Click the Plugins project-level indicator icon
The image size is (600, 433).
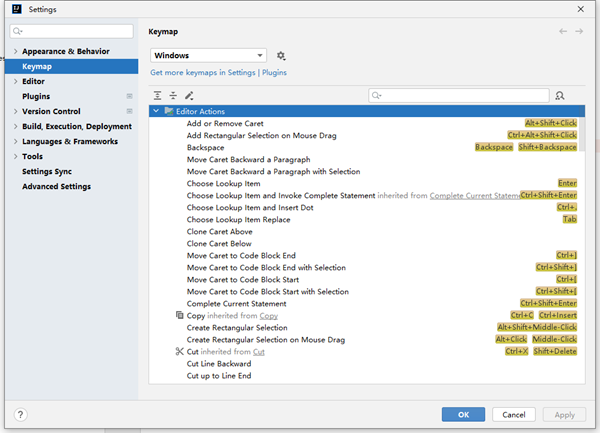click(130, 96)
